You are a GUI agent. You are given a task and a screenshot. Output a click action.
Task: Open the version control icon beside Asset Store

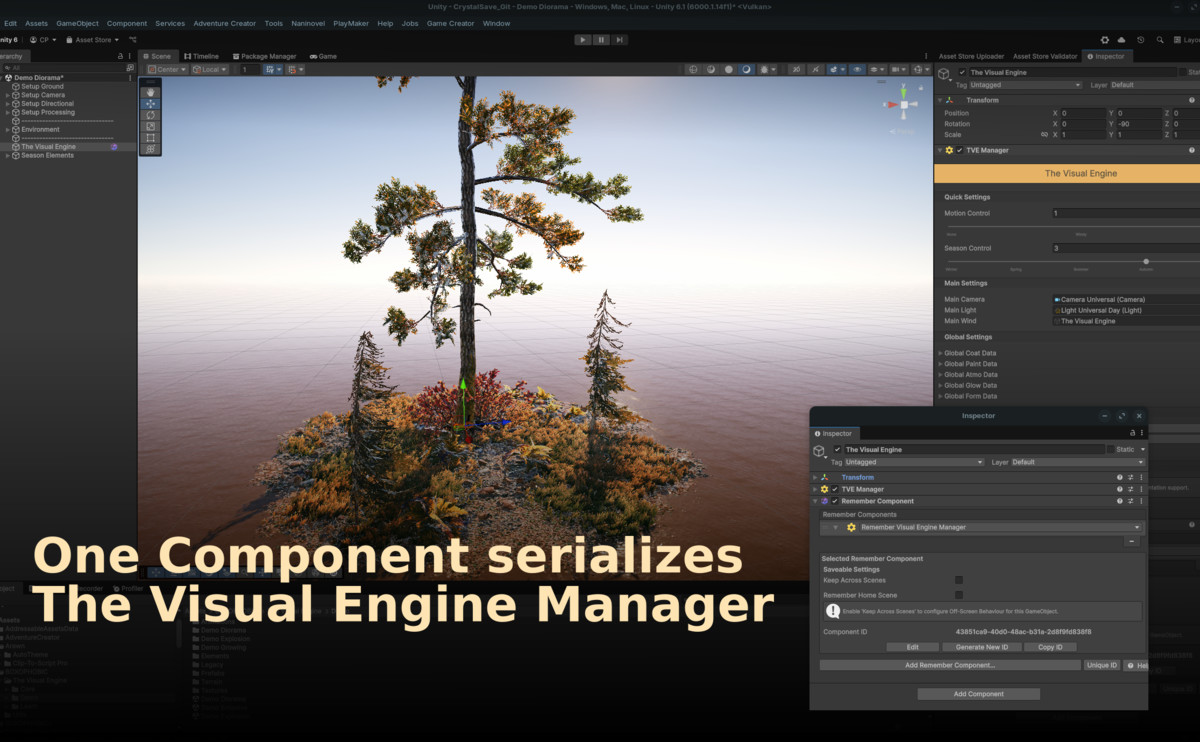click(132, 40)
